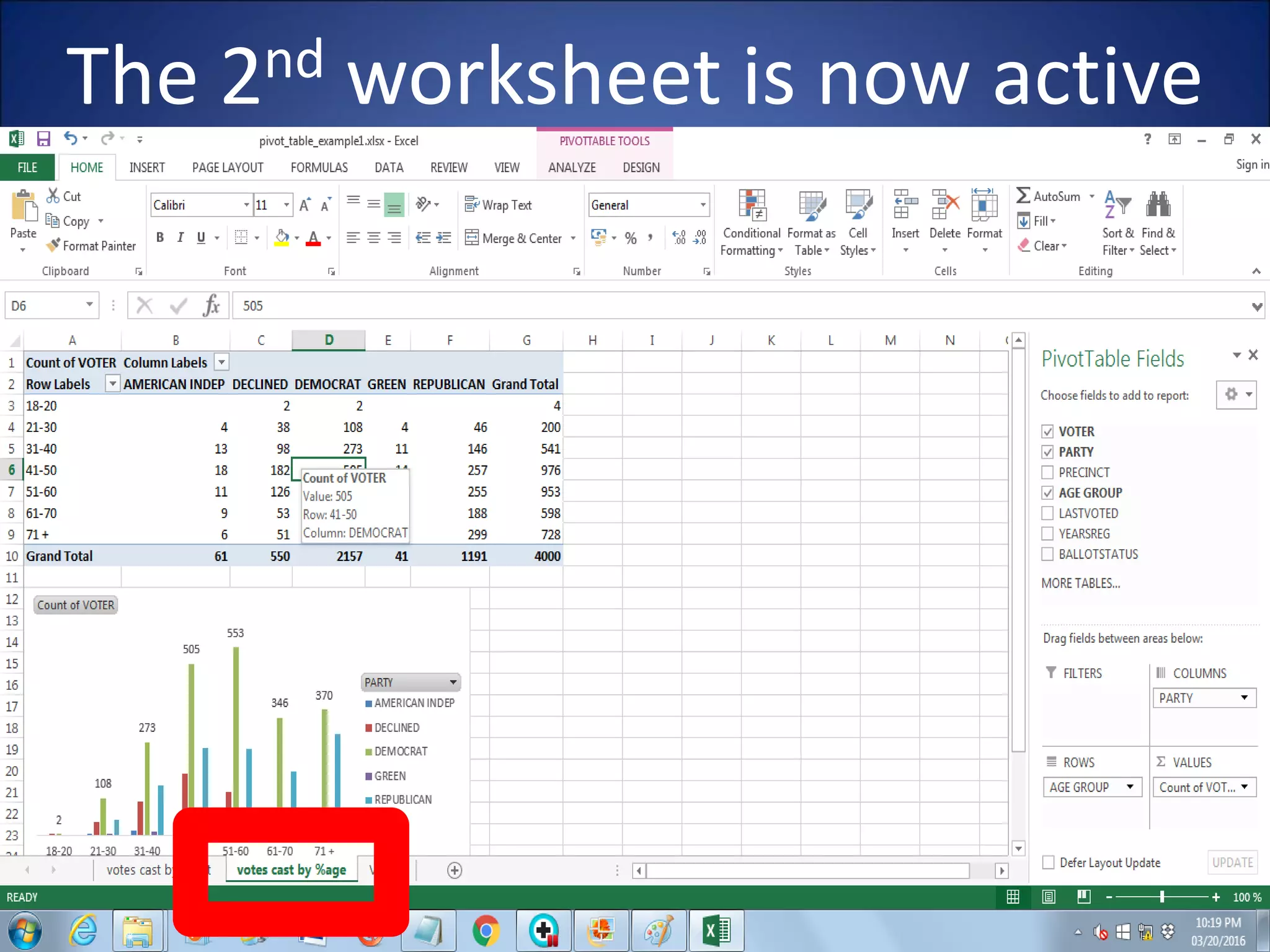Open Cell Styles gallery
Image resolution: width=1270 pixels, height=952 pixels.
(858, 223)
